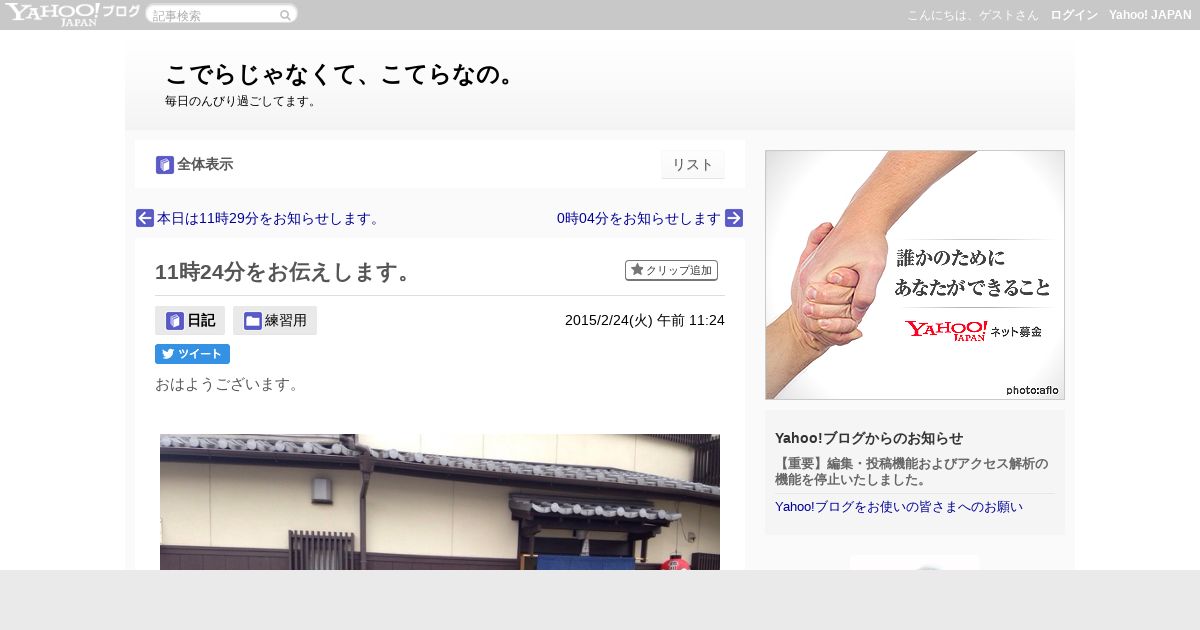Open the building photo in the post

(x=440, y=502)
